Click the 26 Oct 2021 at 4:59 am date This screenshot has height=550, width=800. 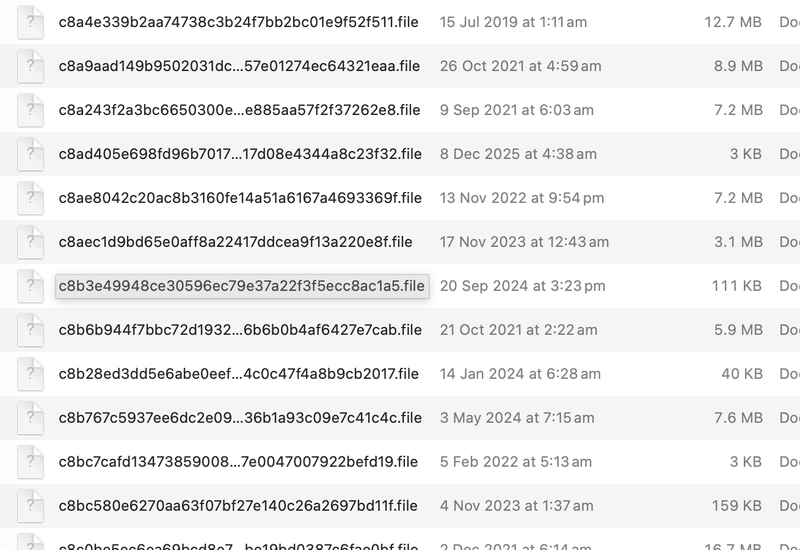[x=520, y=66]
